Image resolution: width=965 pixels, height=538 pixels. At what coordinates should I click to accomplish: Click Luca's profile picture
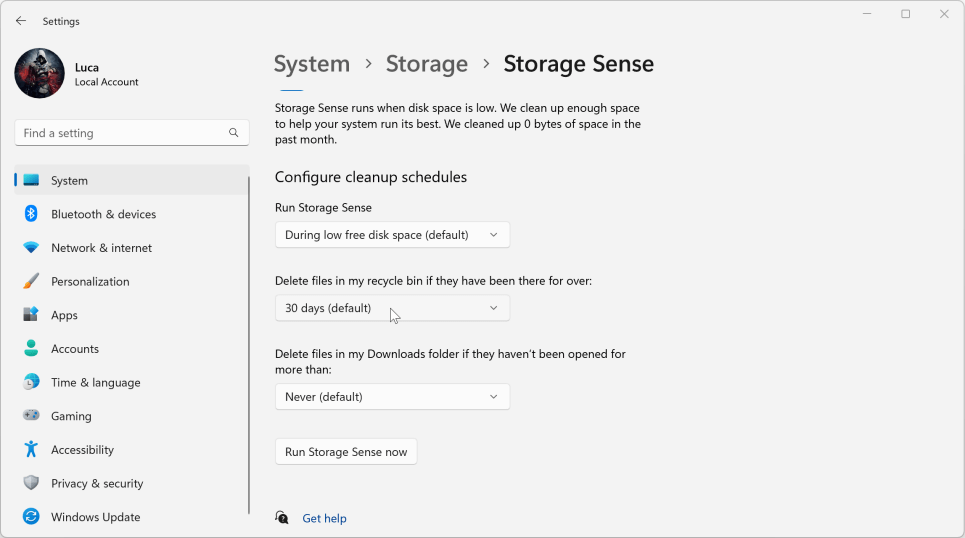tap(40, 74)
